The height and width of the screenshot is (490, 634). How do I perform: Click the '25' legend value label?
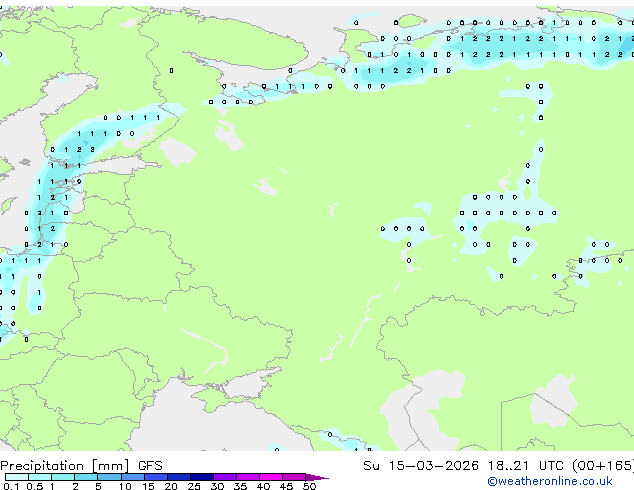pyautogui.click(x=194, y=486)
